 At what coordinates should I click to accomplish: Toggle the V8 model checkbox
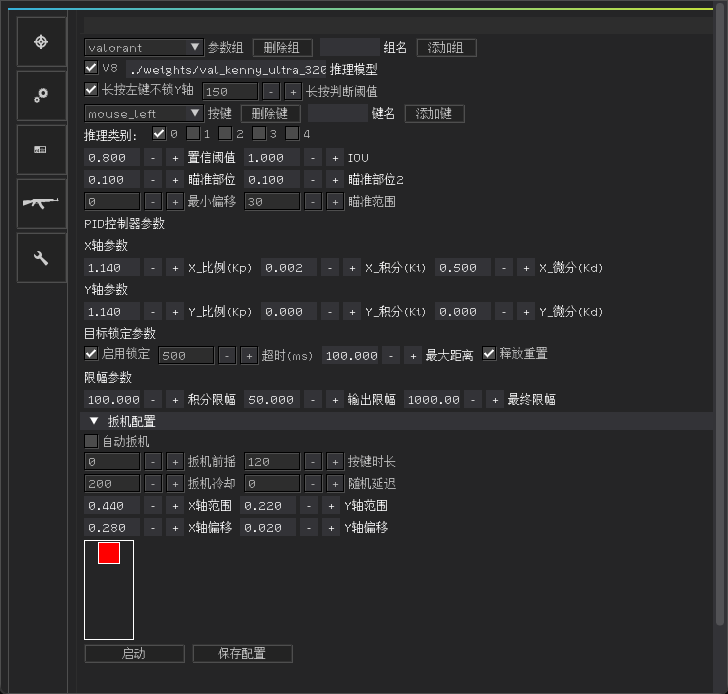[x=92, y=69]
